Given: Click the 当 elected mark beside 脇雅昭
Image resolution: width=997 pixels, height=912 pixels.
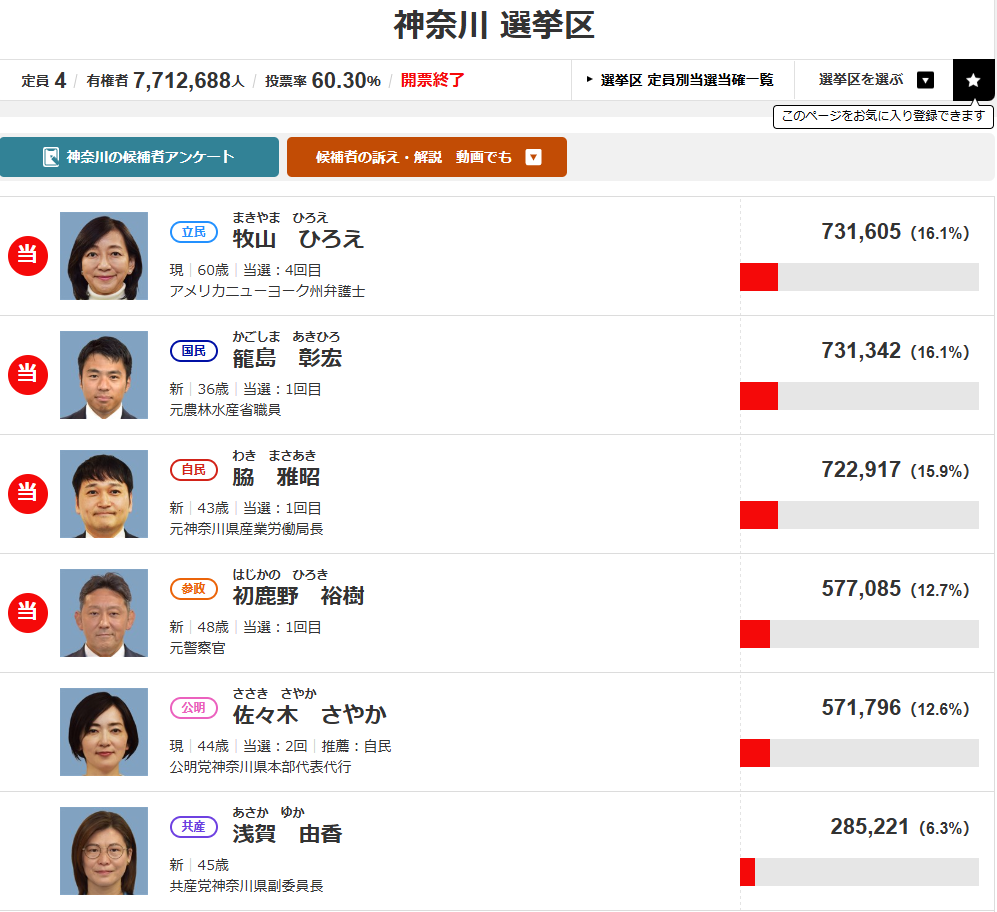Looking at the screenshot, I should click(x=28, y=494).
